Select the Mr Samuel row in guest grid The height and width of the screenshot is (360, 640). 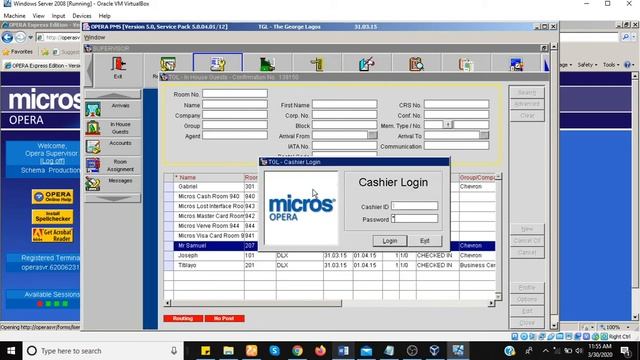[x=329, y=246]
